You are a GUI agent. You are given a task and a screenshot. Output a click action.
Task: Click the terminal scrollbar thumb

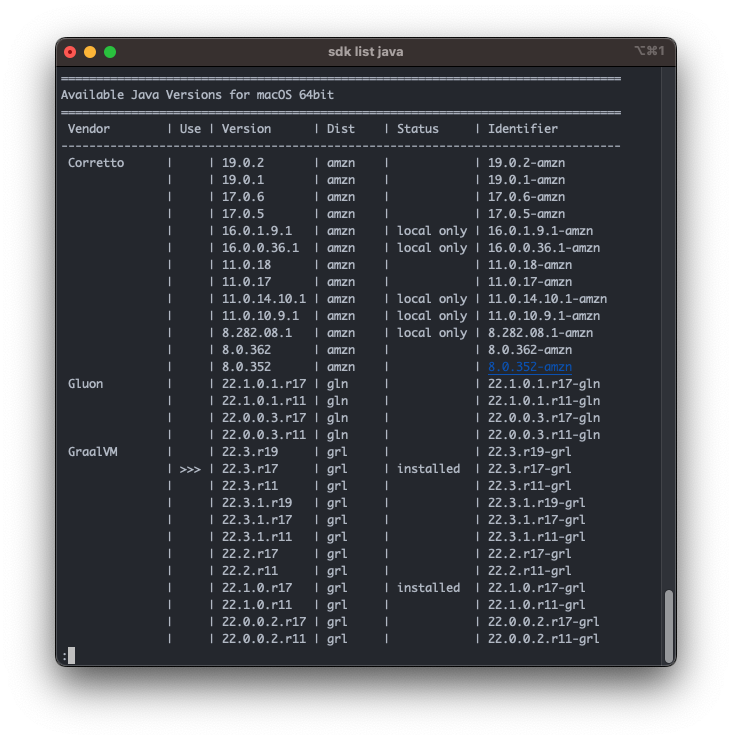pos(668,626)
